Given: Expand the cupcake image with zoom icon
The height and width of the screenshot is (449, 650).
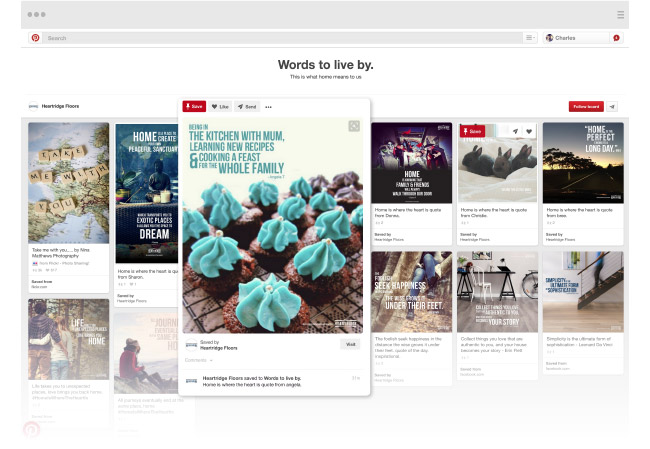Looking at the screenshot, I should tap(354, 126).
